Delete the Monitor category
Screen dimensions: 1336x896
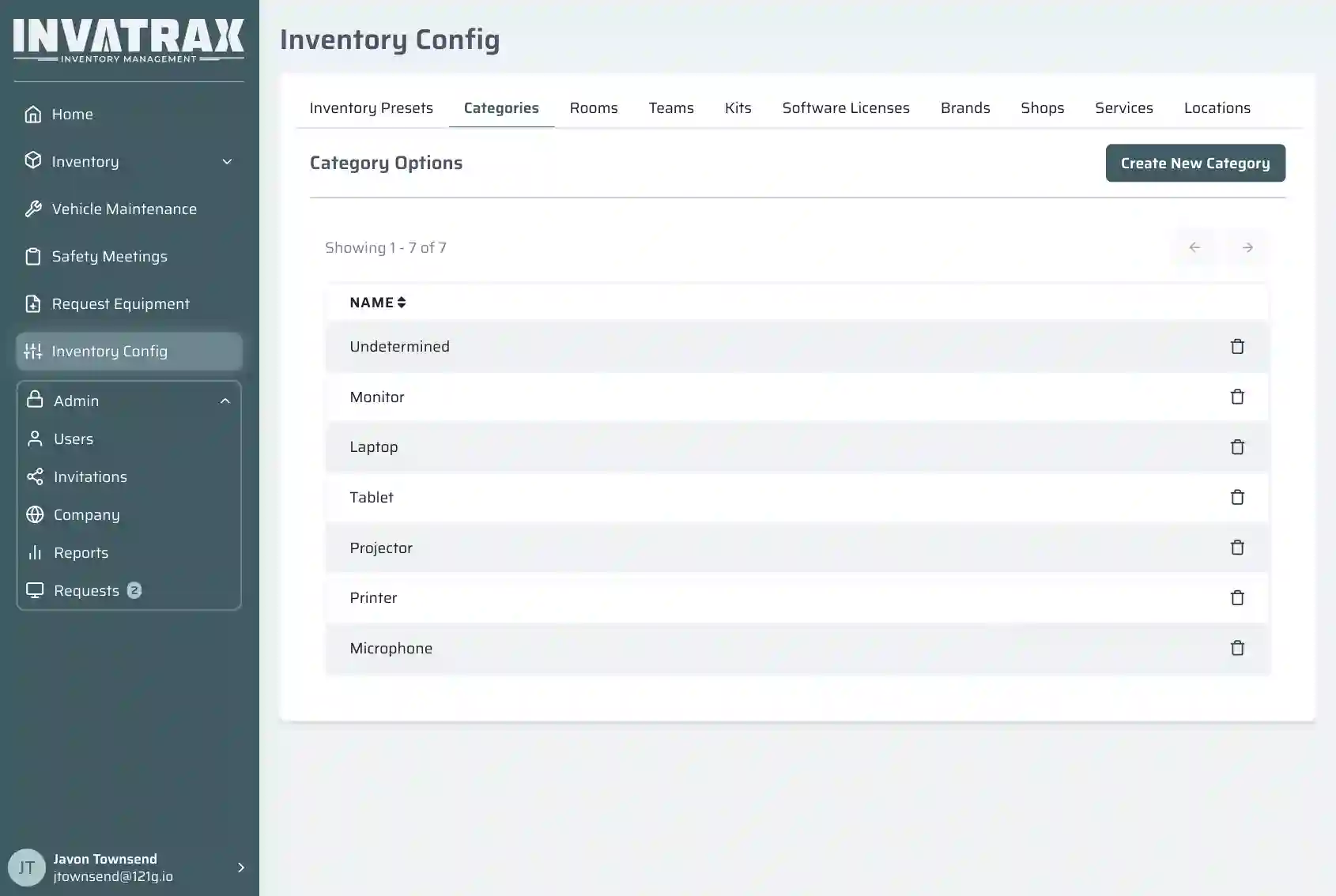pyautogui.click(x=1237, y=397)
